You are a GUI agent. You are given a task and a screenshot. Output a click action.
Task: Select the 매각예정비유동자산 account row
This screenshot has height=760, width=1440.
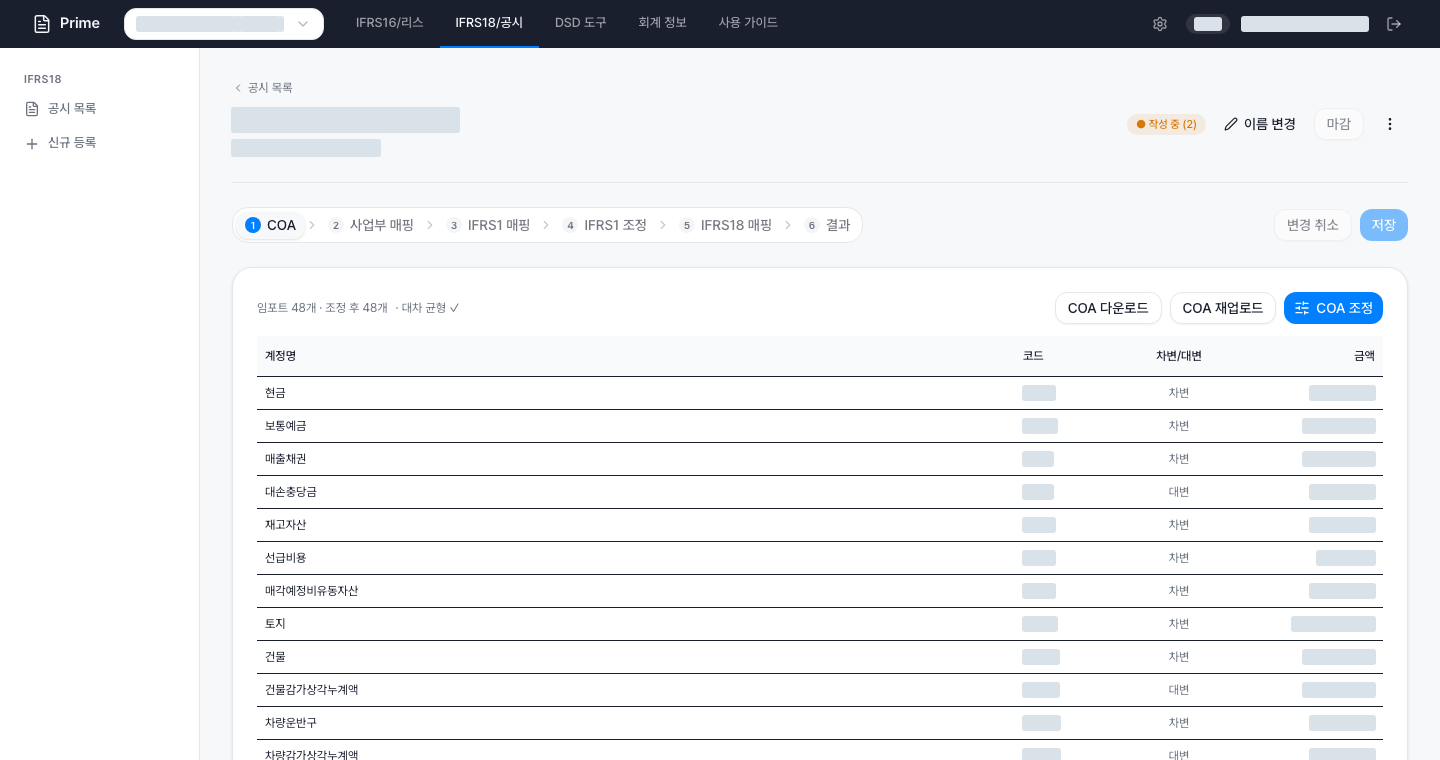[820, 591]
